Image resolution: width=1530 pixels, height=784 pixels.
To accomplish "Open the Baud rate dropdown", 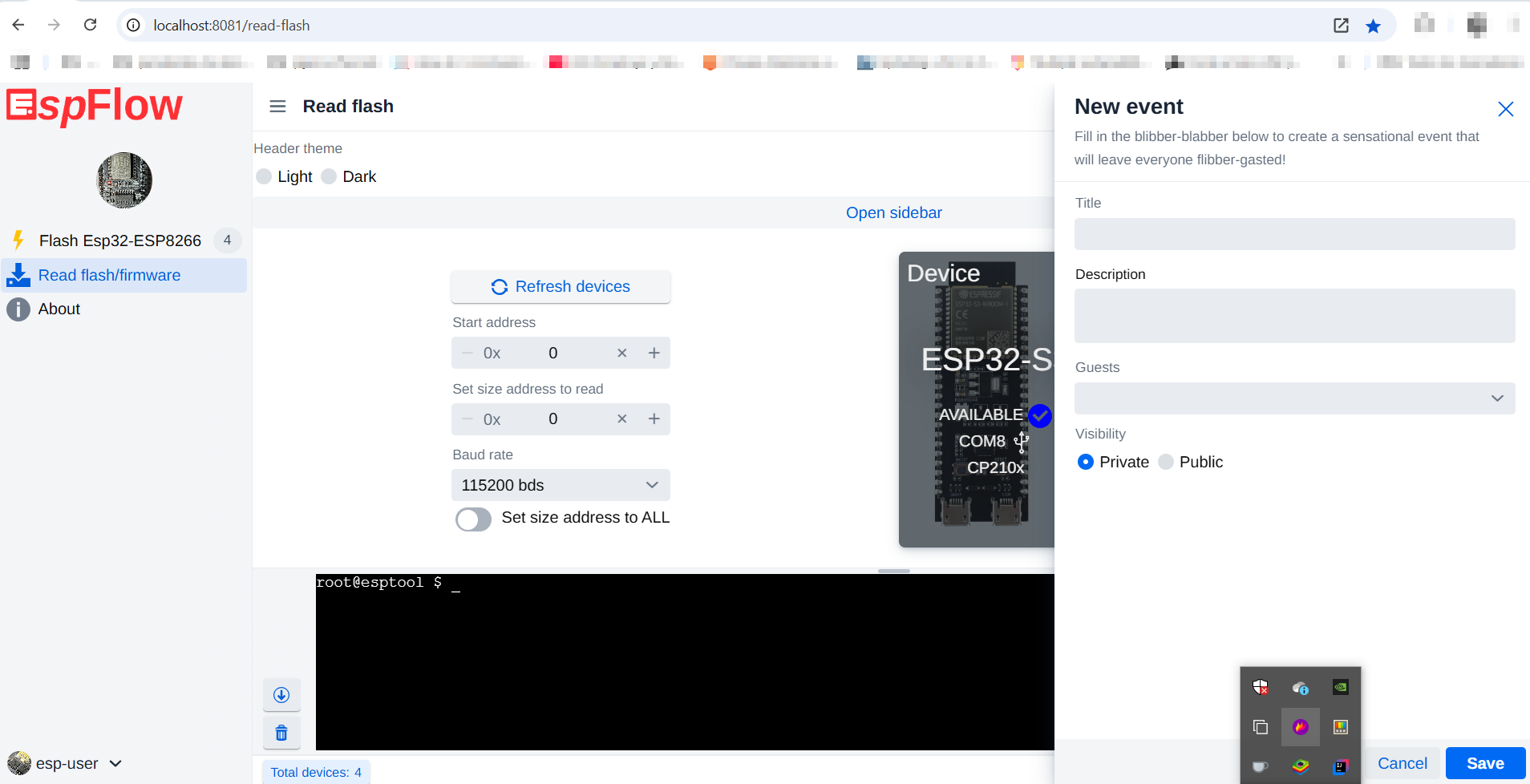I will (x=561, y=485).
